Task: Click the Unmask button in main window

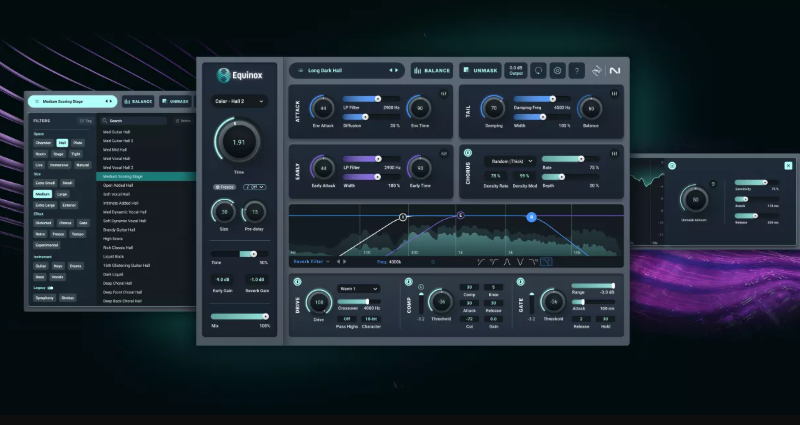Action: (x=480, y=70)
